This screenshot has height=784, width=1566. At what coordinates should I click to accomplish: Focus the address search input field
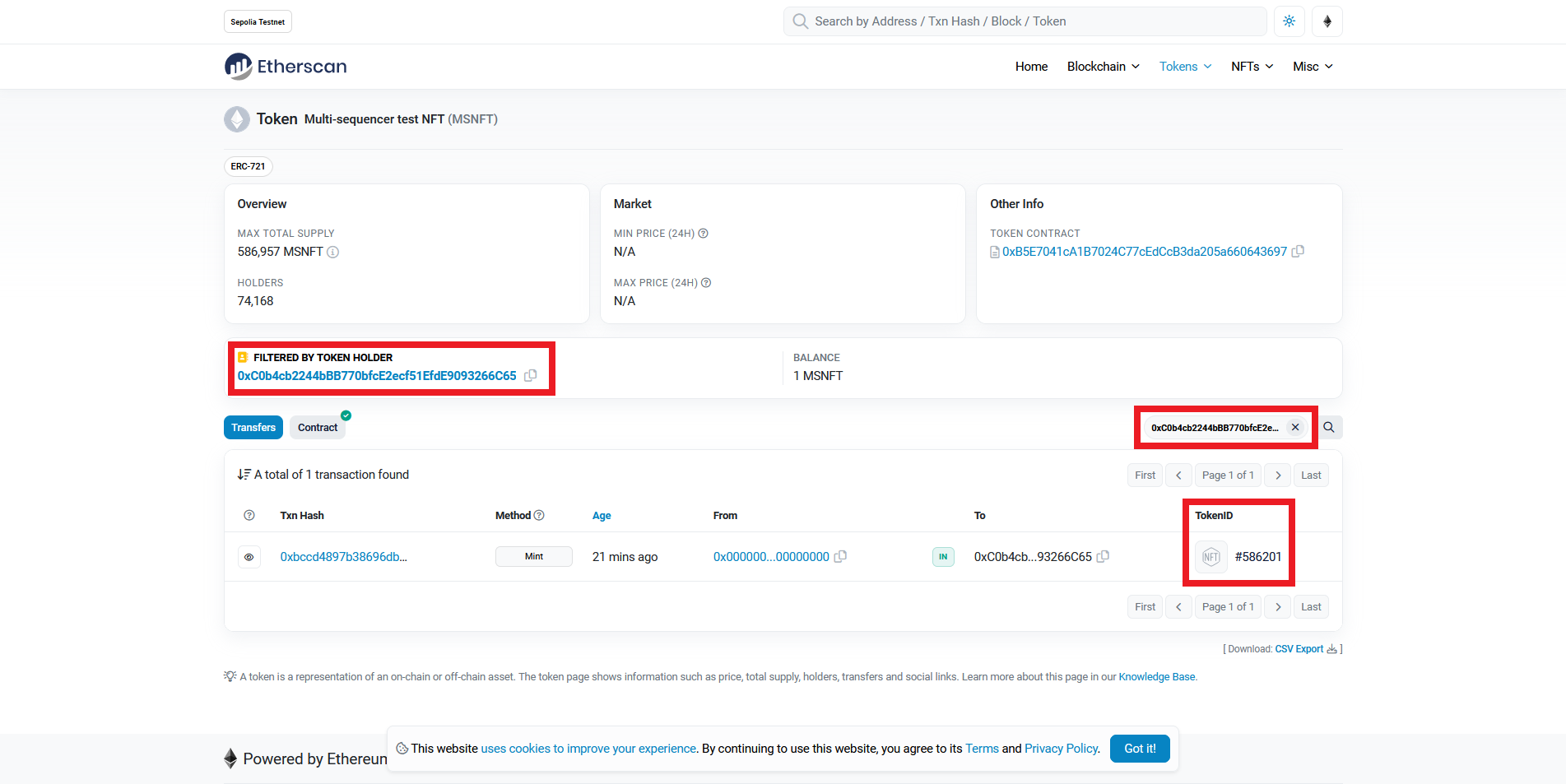[1029, 21]
